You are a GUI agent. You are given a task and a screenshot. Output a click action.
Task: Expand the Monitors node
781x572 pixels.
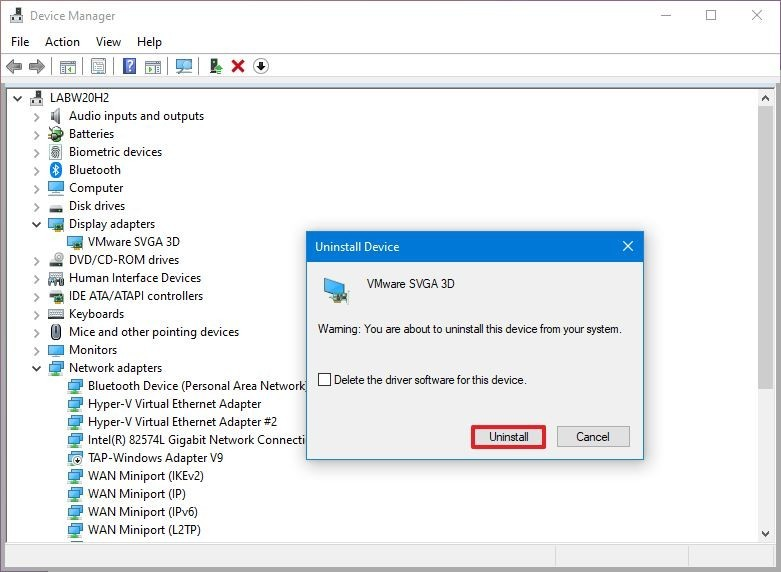click(x=36, y=350)
